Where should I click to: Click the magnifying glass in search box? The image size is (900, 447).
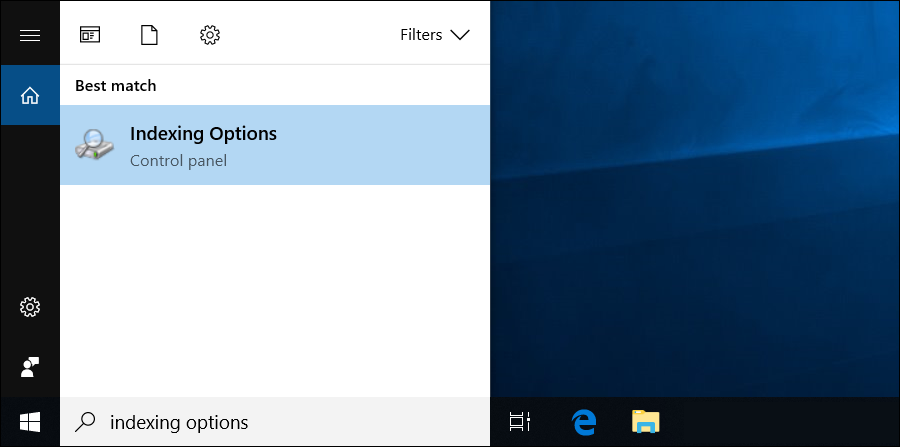tap(87, 422)
